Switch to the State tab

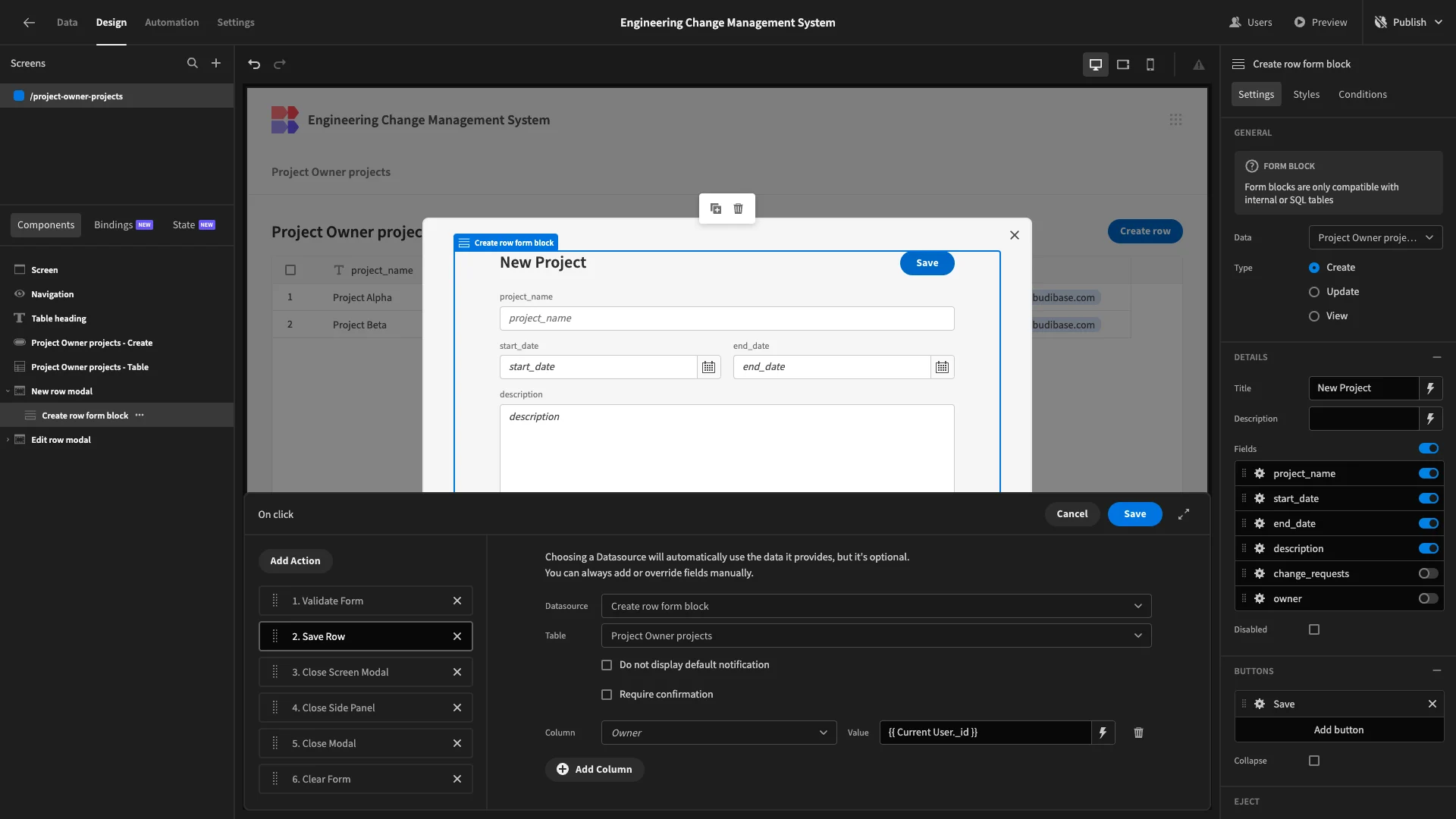coord(193,224)
